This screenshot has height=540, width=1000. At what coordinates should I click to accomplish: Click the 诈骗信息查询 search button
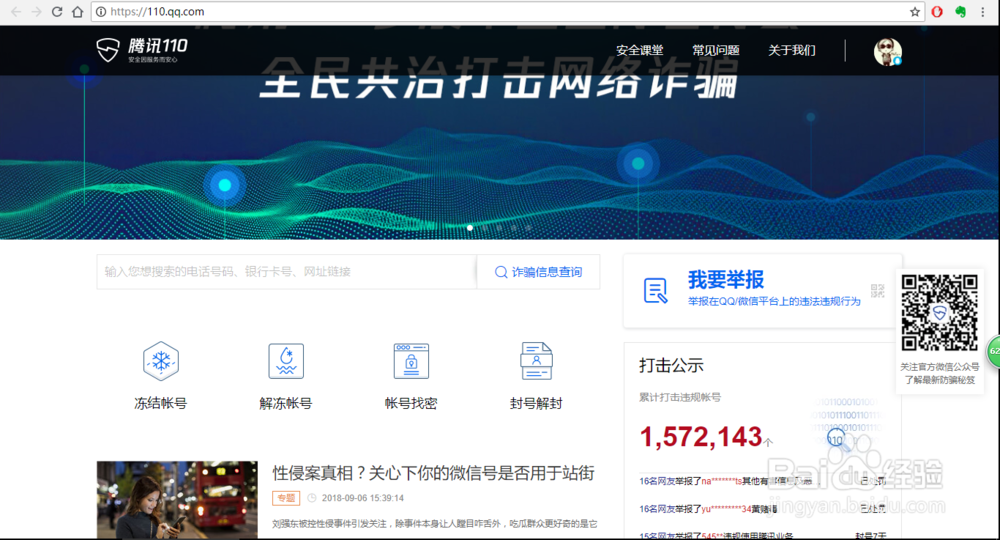pyautogui.click(x=538, y=272)
